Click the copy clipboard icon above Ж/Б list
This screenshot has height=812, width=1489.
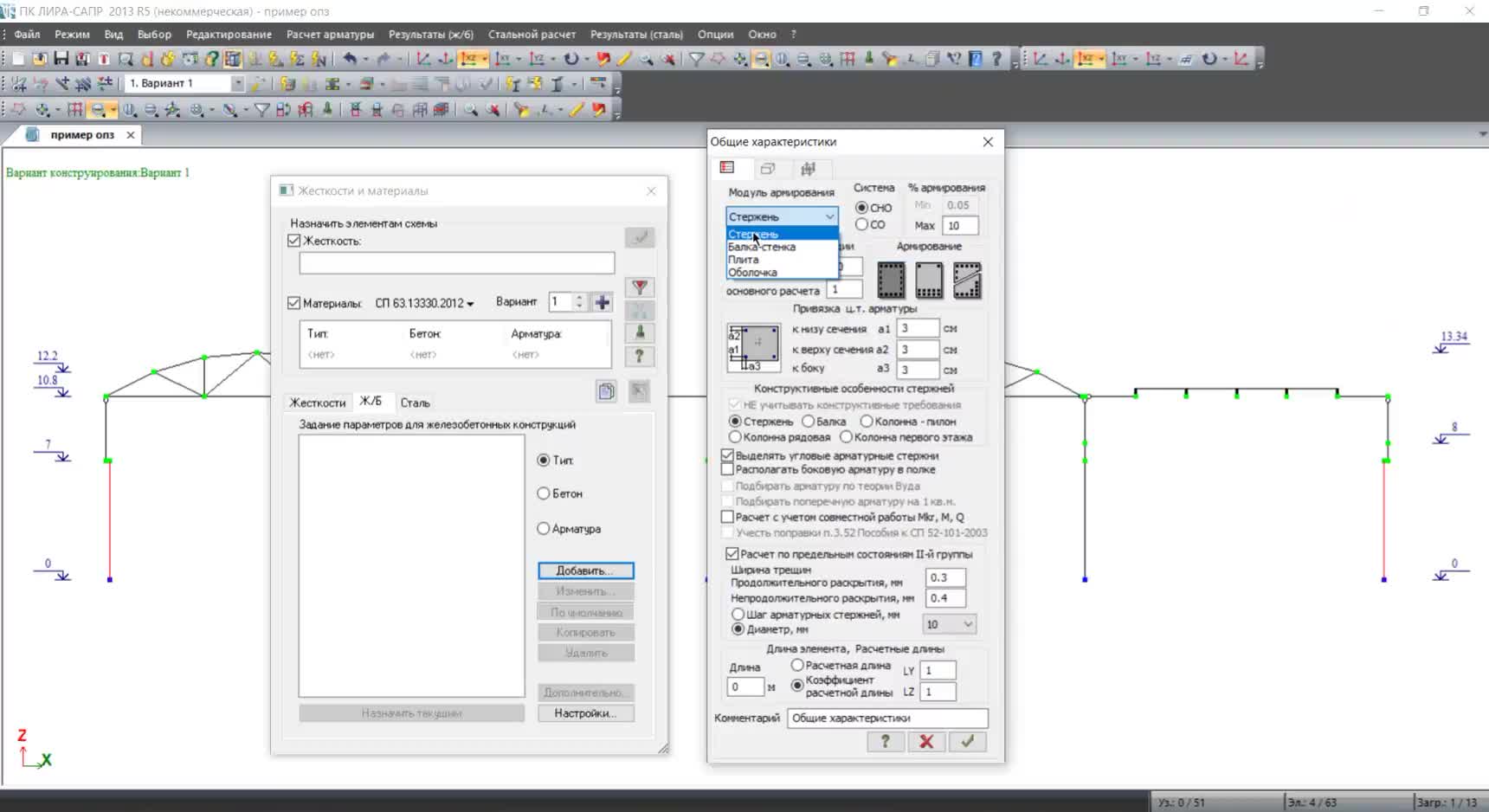[x=606, y=391]
